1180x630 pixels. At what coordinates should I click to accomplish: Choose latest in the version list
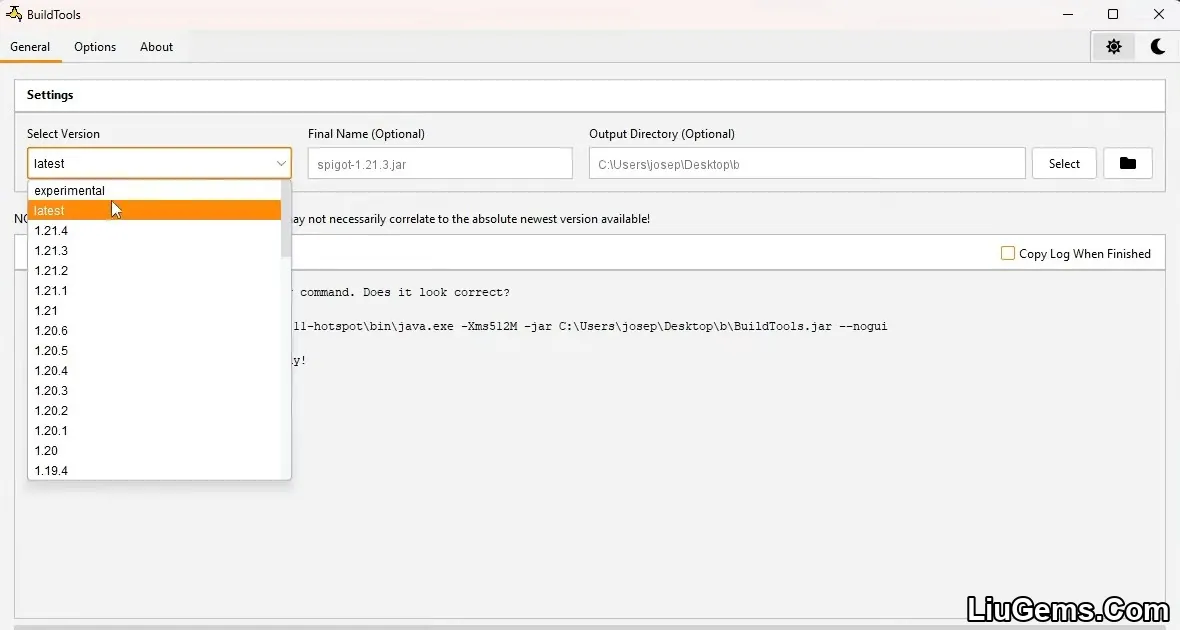click(x=154, y=211)
